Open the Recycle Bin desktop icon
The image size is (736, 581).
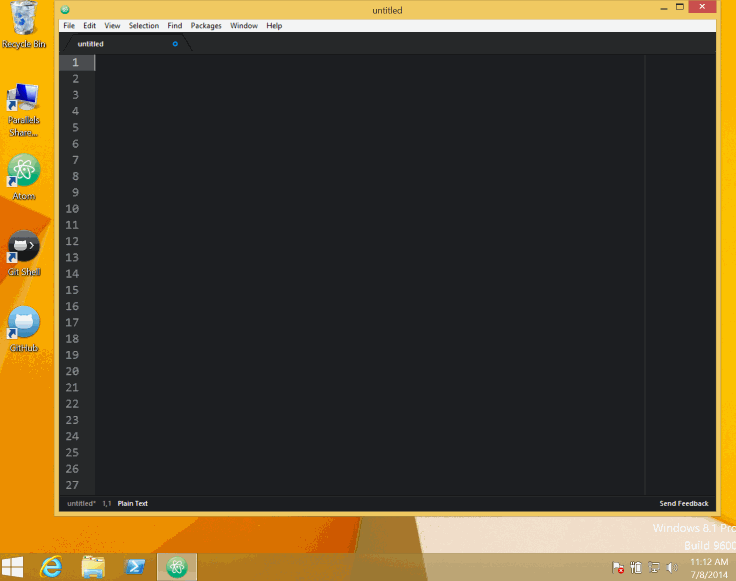24,22
